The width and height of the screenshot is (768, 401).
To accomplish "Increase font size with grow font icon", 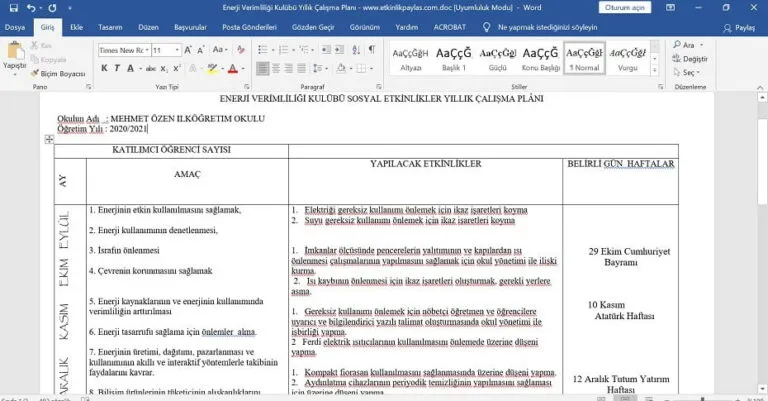I will (x=188, y=50).
